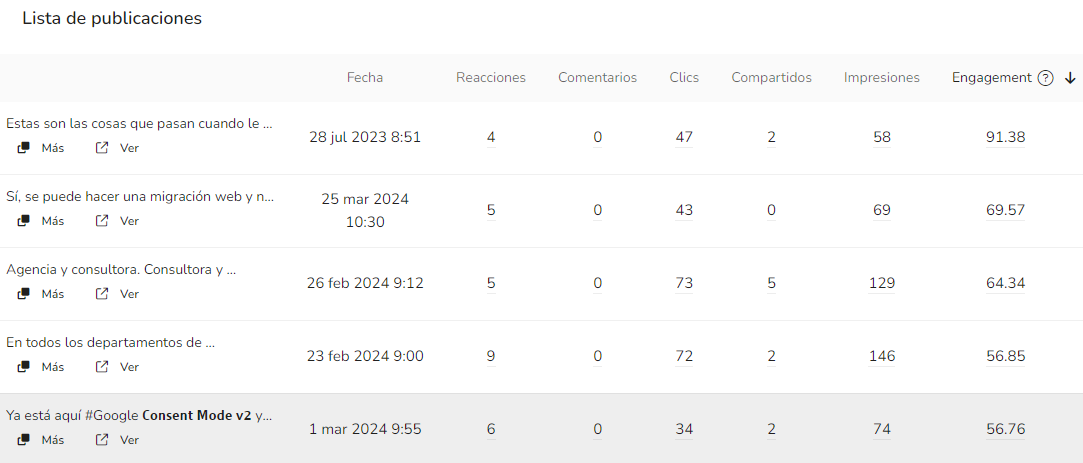Click the Más icon for 'Sí, se puede hacer' post
This screenshot has width=1083, height=463.
[24, 221]
